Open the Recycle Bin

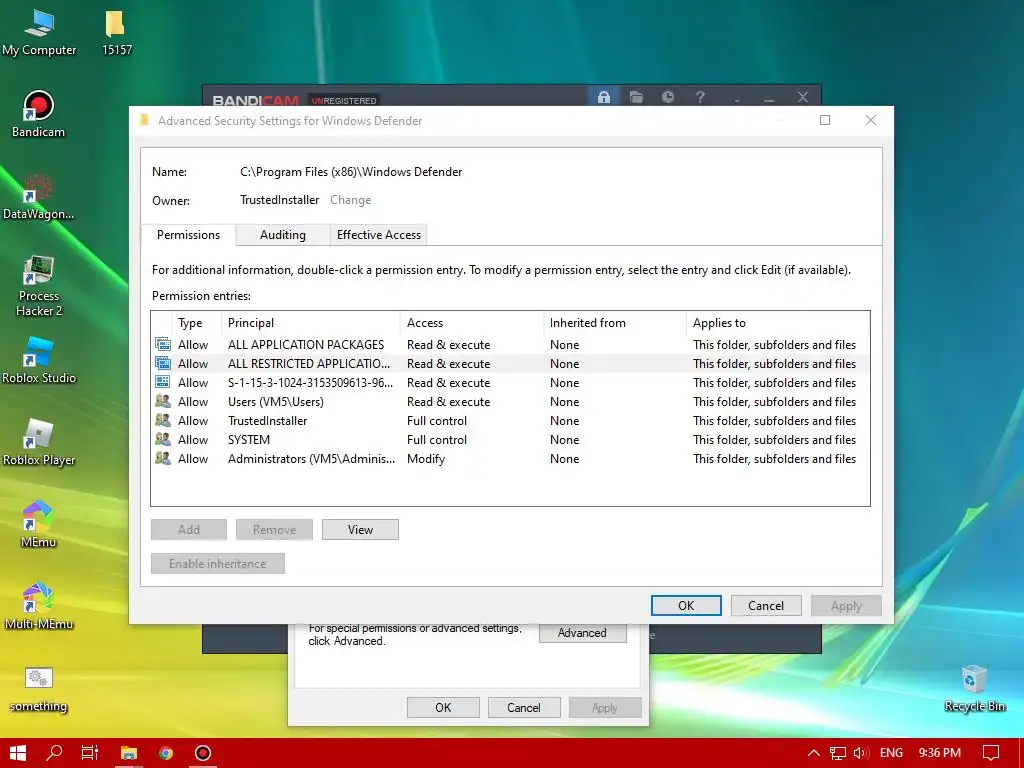pyautogui.click(x=974, y=689)
